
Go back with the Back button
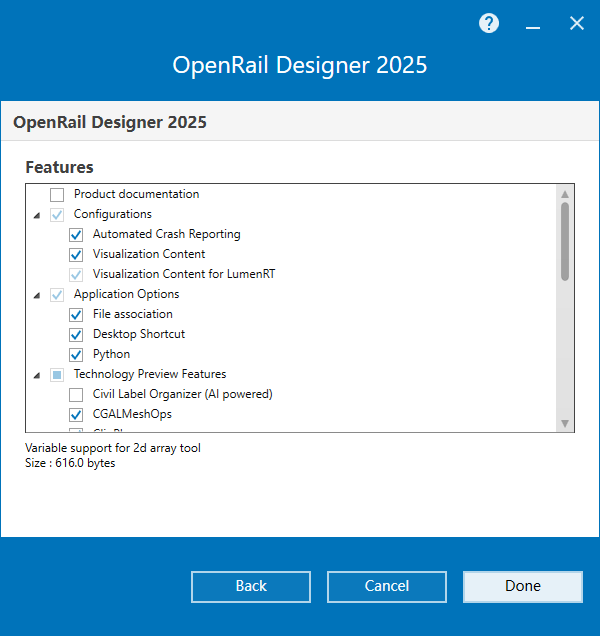pyautogui.click(x=251, y=586)
